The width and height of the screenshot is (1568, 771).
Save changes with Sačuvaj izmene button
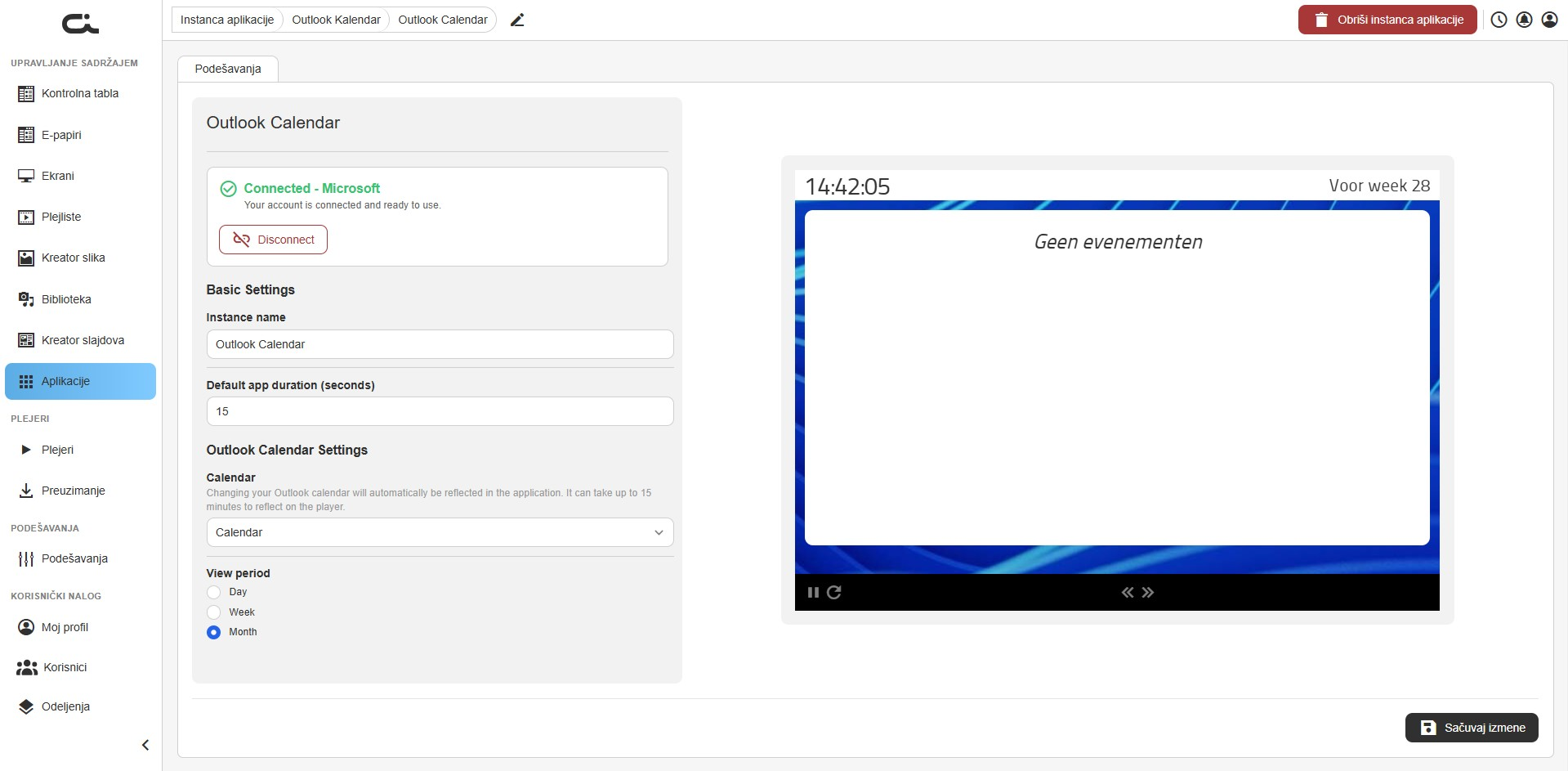click(x=1472, y=728)
